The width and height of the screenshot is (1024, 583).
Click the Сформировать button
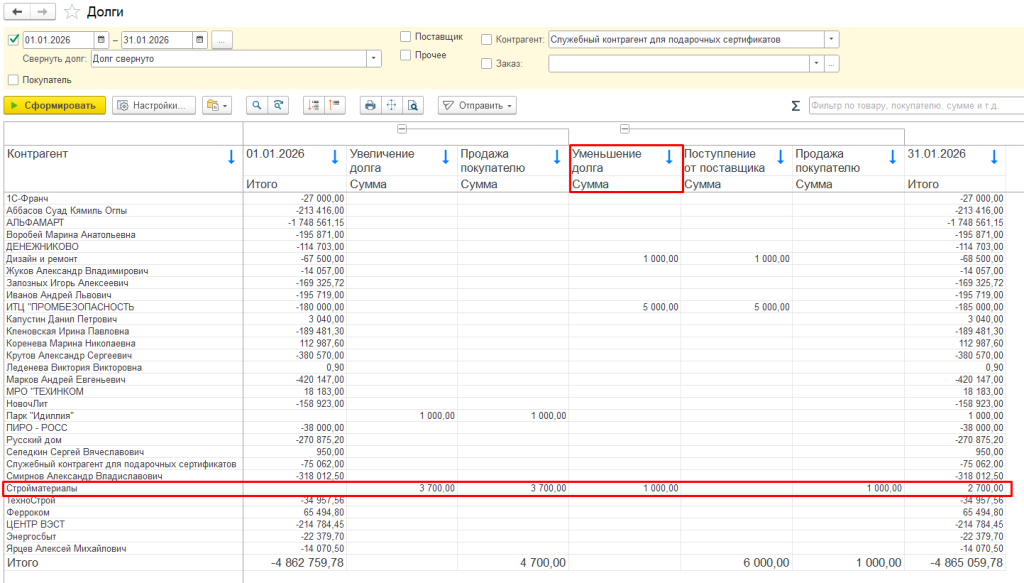[54, 105]
